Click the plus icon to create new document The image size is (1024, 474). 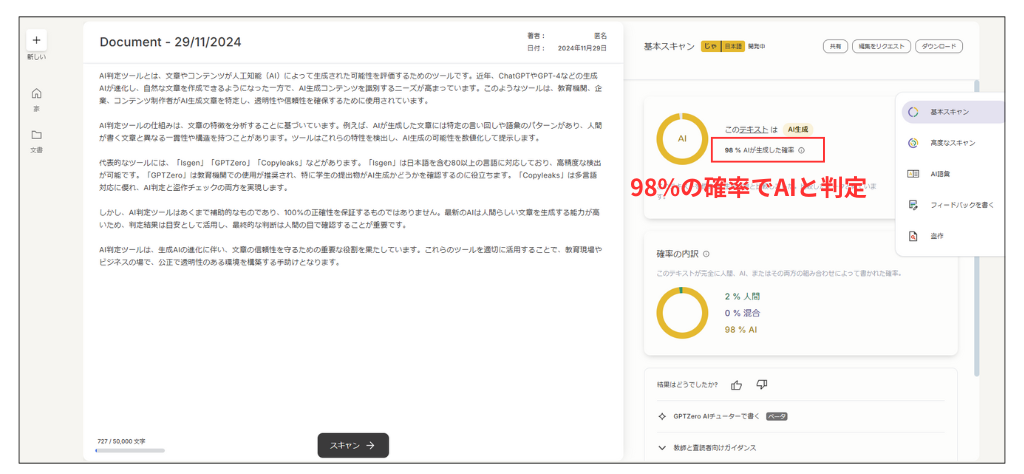(36, 40)
